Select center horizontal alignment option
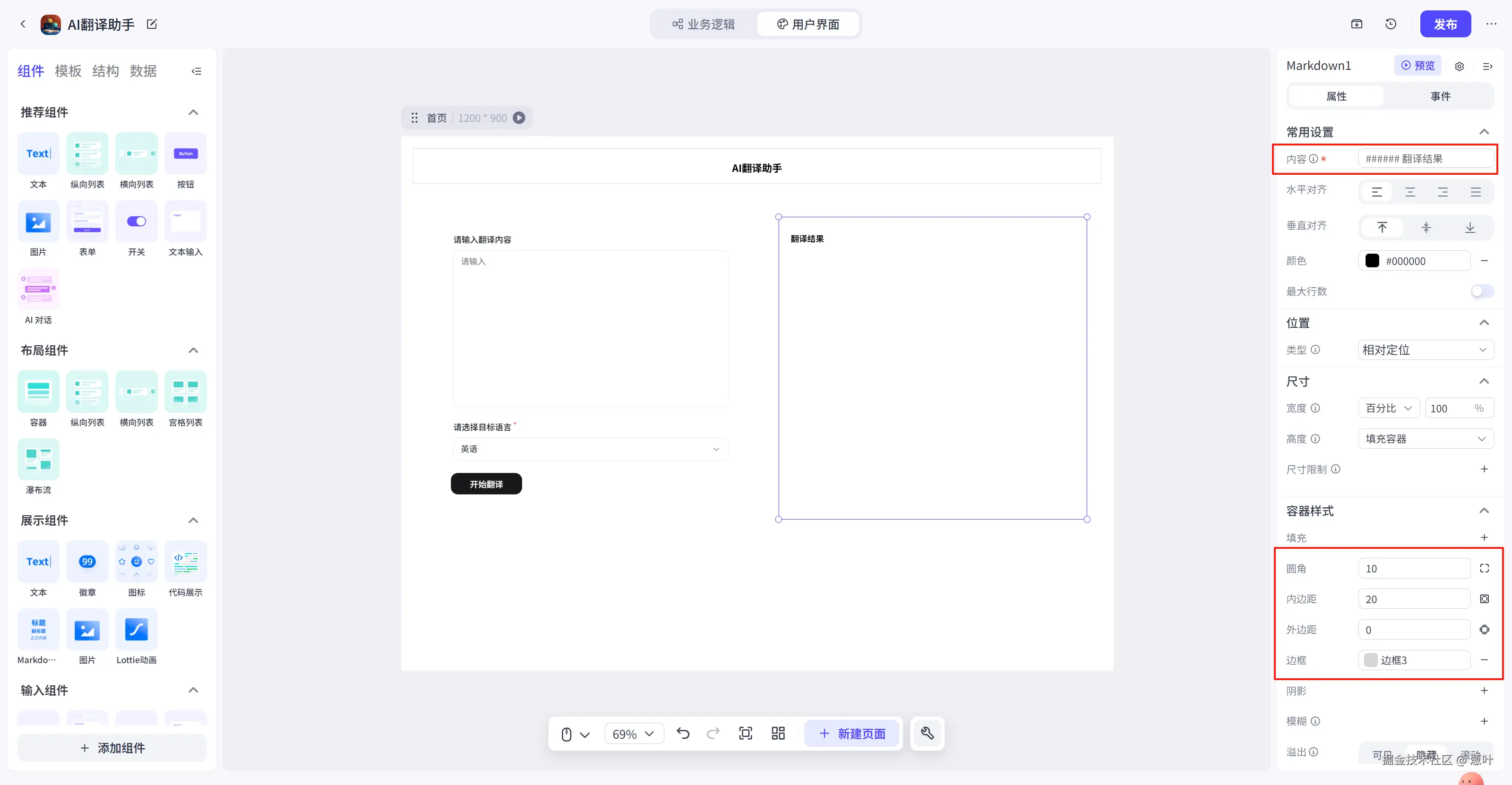Image resolution: width=1512 pixels, height=785 pixels. click(x=1410, y=192)
